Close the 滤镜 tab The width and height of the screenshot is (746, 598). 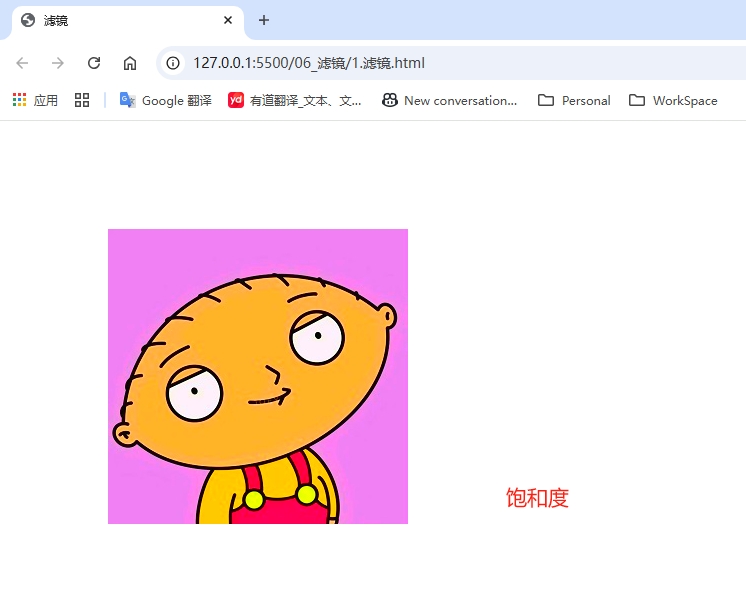tap(228, 20)
